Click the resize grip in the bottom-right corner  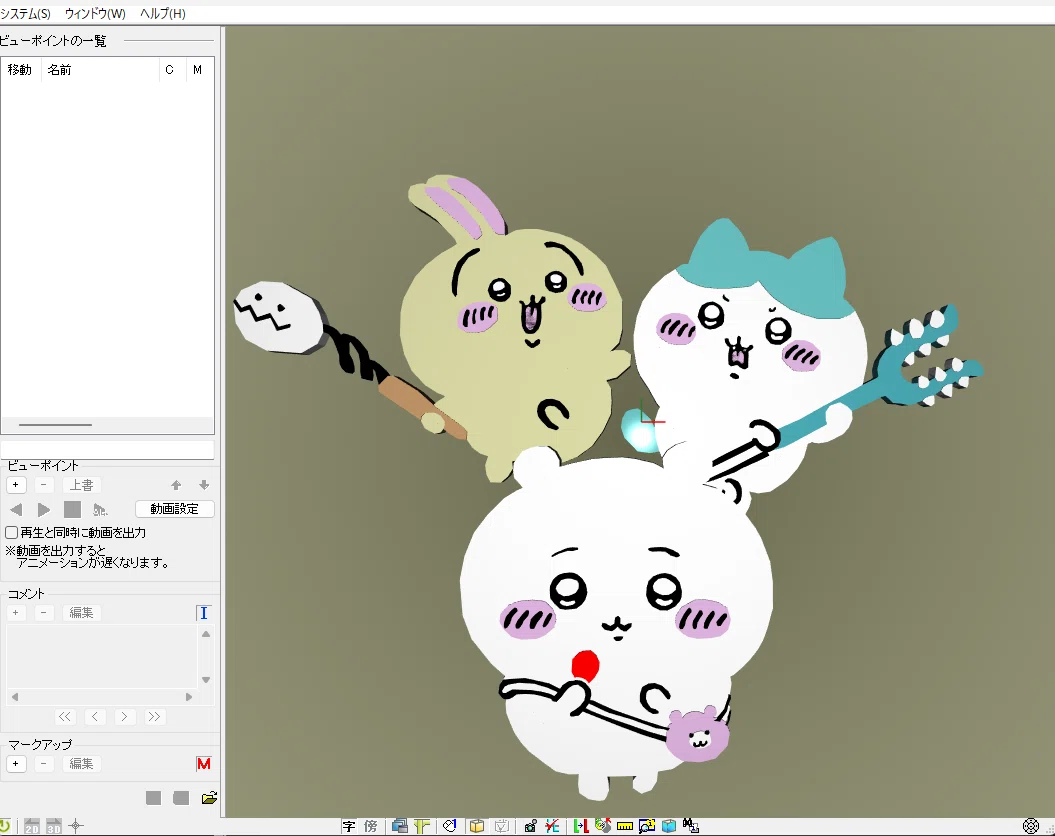[x=1050, y=829]
